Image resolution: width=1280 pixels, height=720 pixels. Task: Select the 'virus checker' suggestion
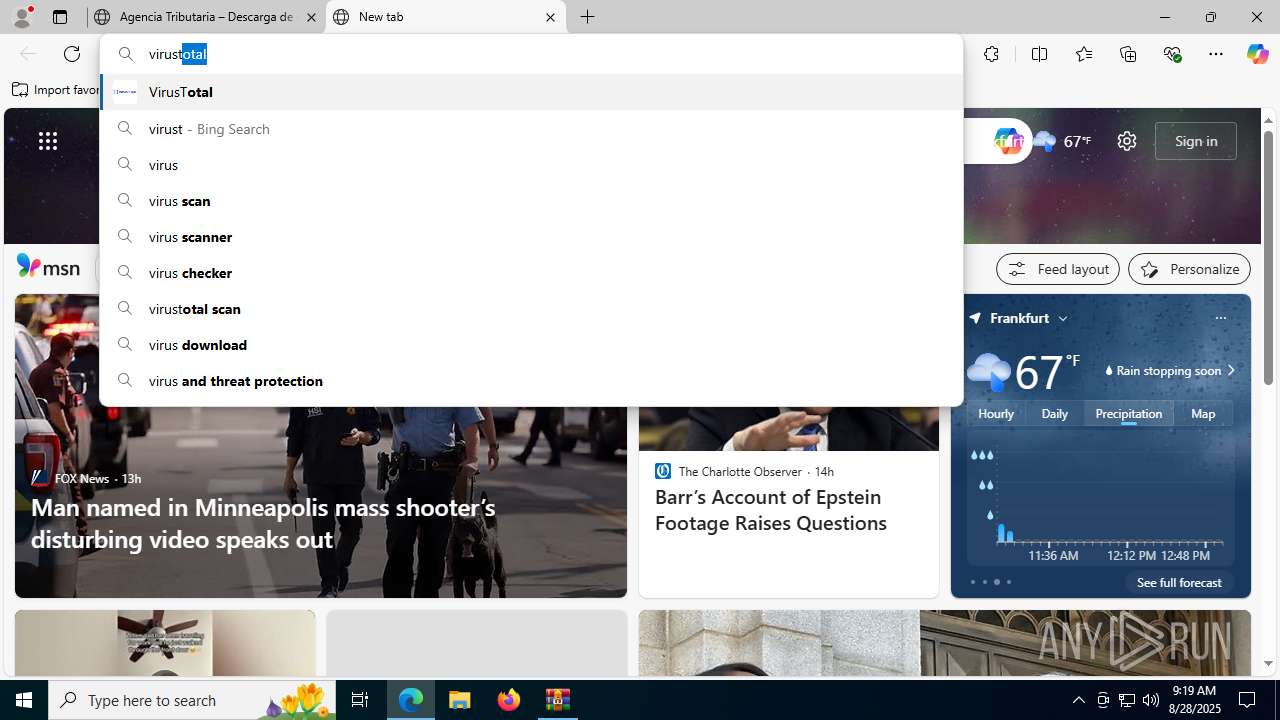click(531, 273)
